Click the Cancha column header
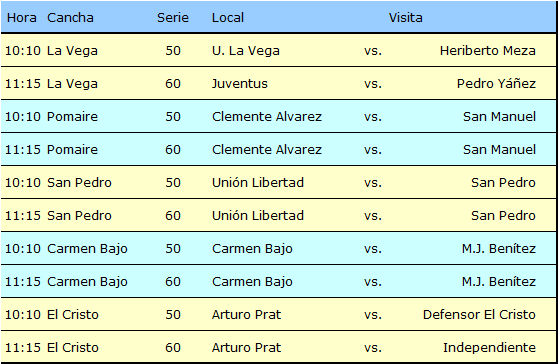This screenshot has height=364, width=558. 70,17
